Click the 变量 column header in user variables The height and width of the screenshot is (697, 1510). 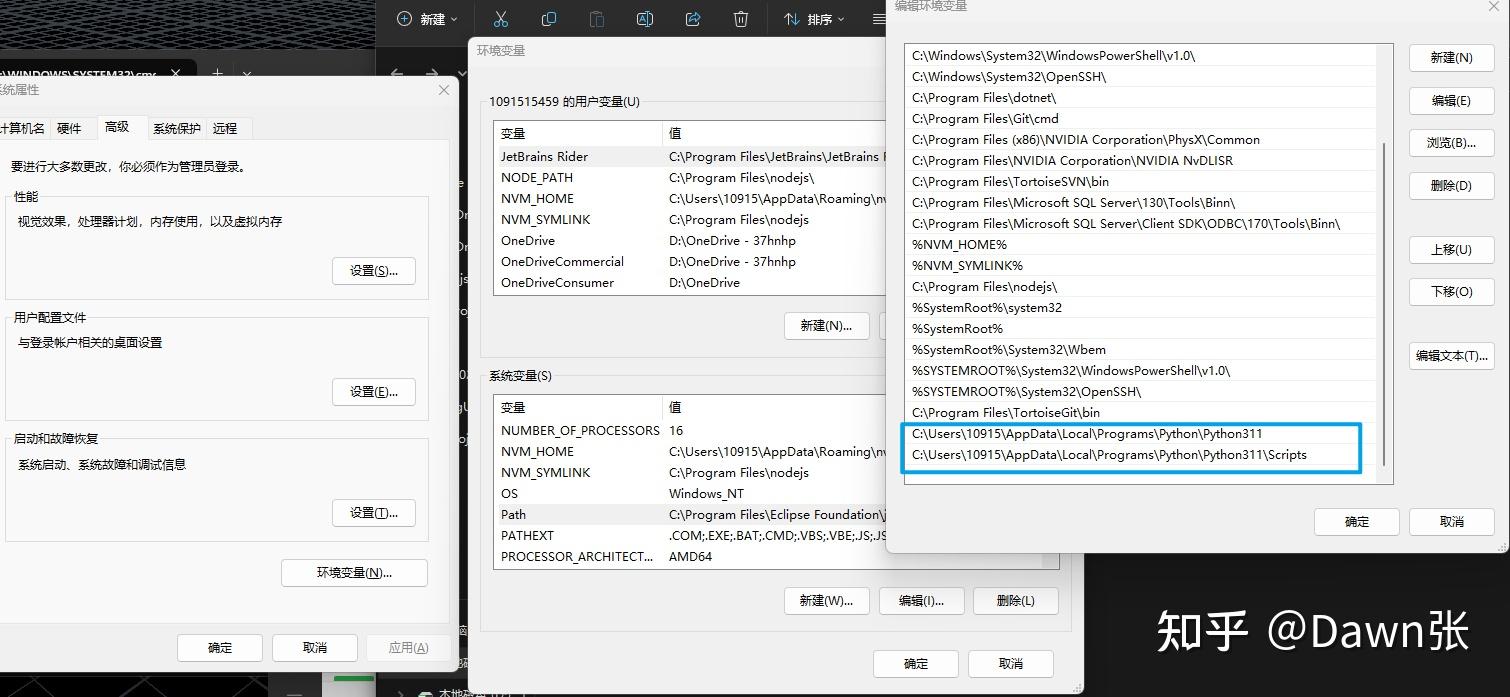point(578,133)
